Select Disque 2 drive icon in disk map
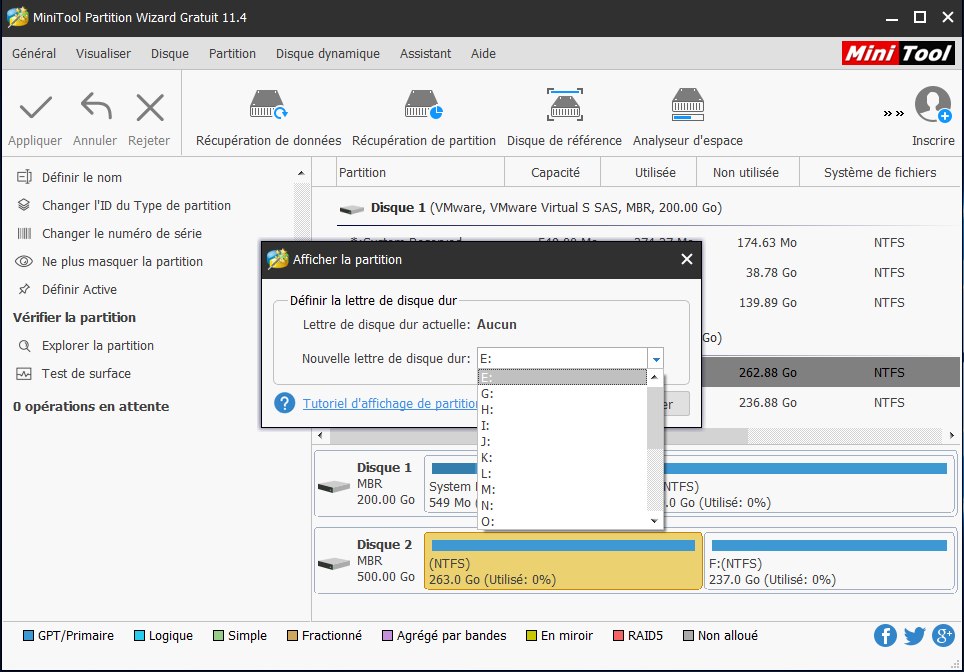This screenshot has height=672, width=964. tap(334, 563)
